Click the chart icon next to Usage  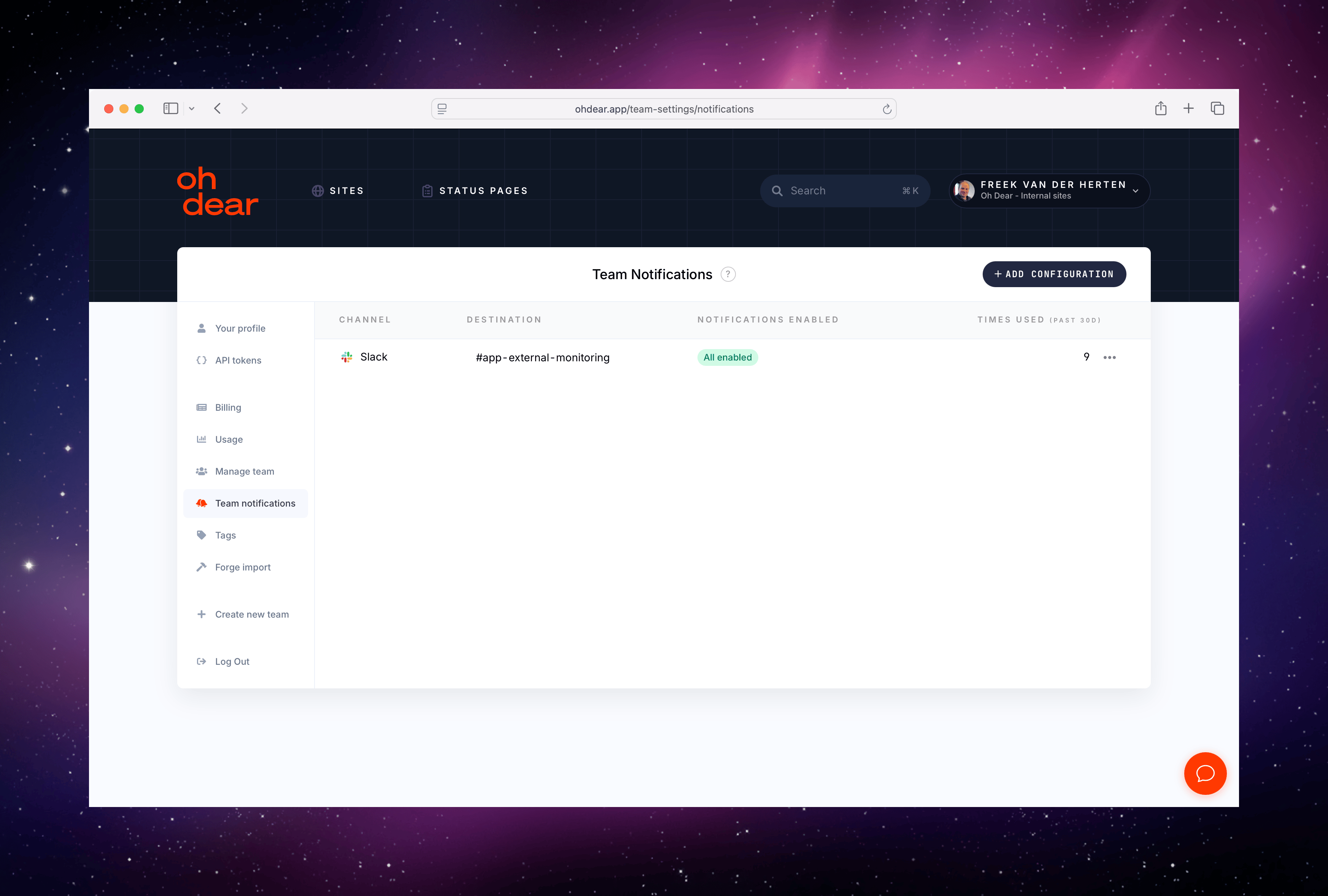click(201, 439)
